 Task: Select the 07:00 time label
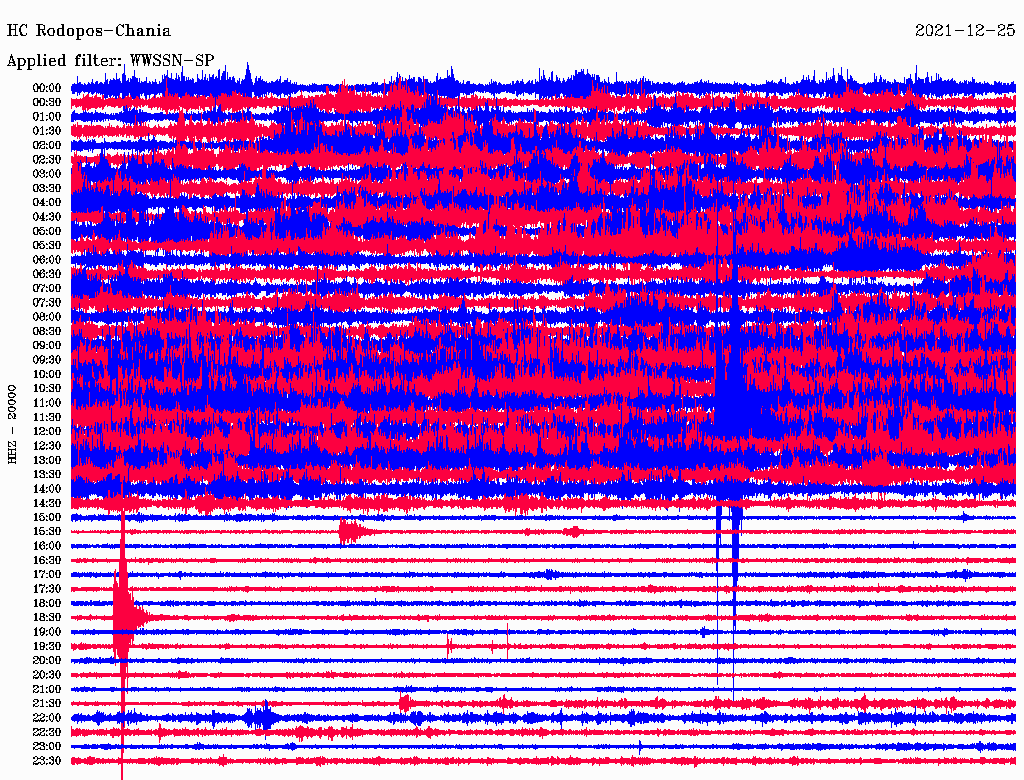pyautogui.click(x=47, y=288)
